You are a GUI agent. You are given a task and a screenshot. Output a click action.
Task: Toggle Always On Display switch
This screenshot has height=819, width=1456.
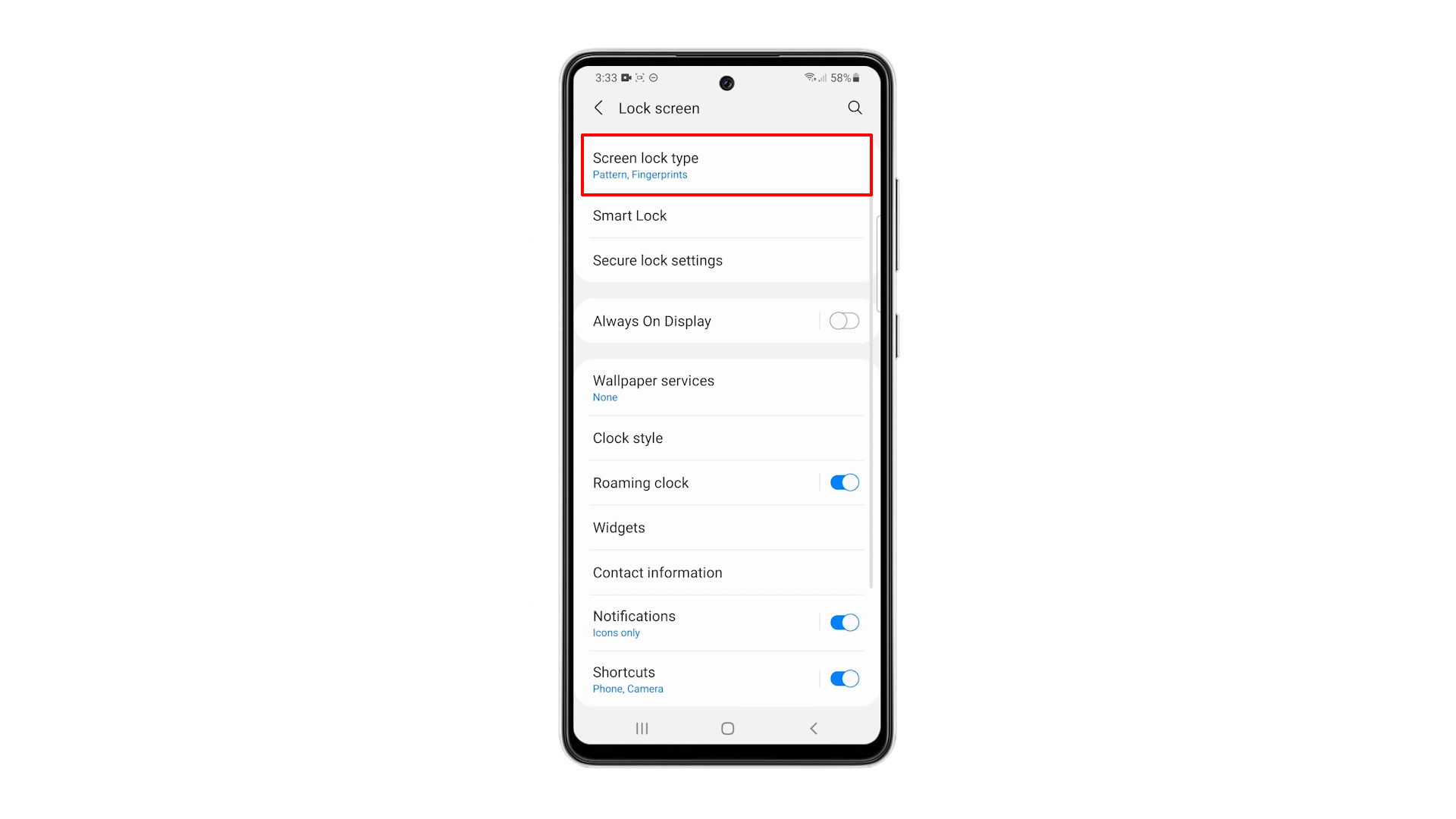pos(843,321)
